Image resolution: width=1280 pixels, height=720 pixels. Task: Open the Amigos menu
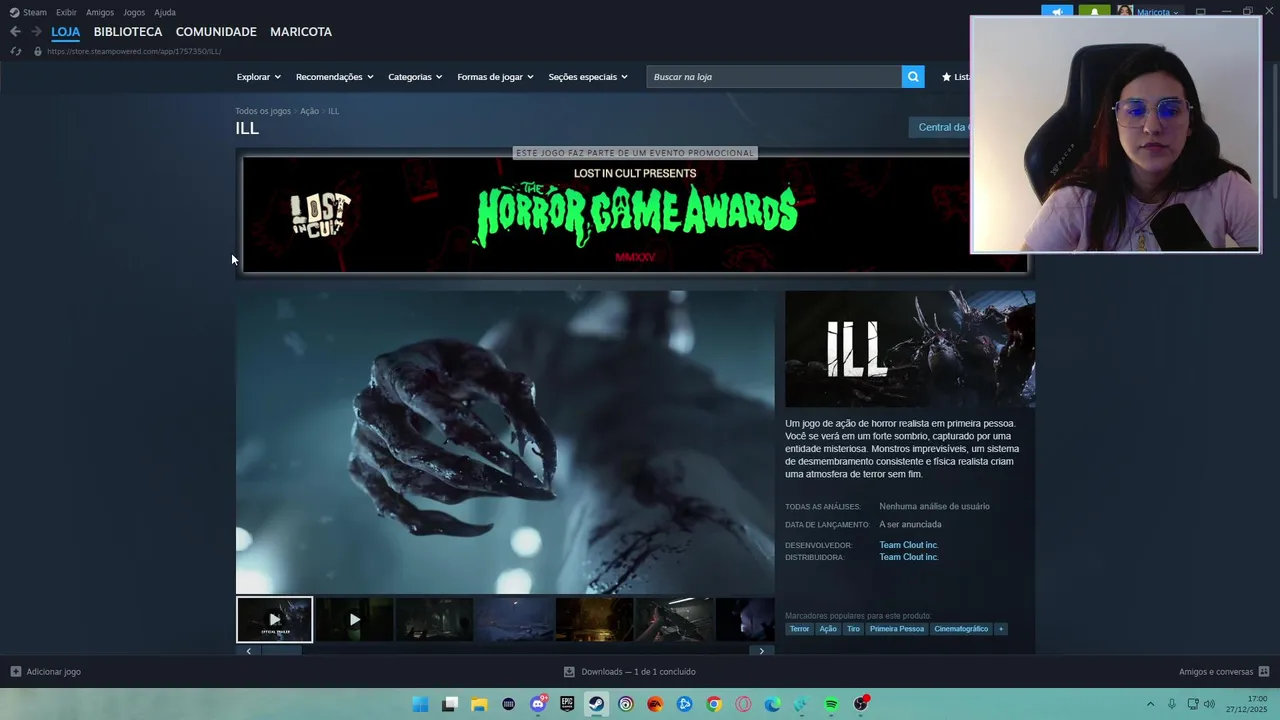coord(100,12)
